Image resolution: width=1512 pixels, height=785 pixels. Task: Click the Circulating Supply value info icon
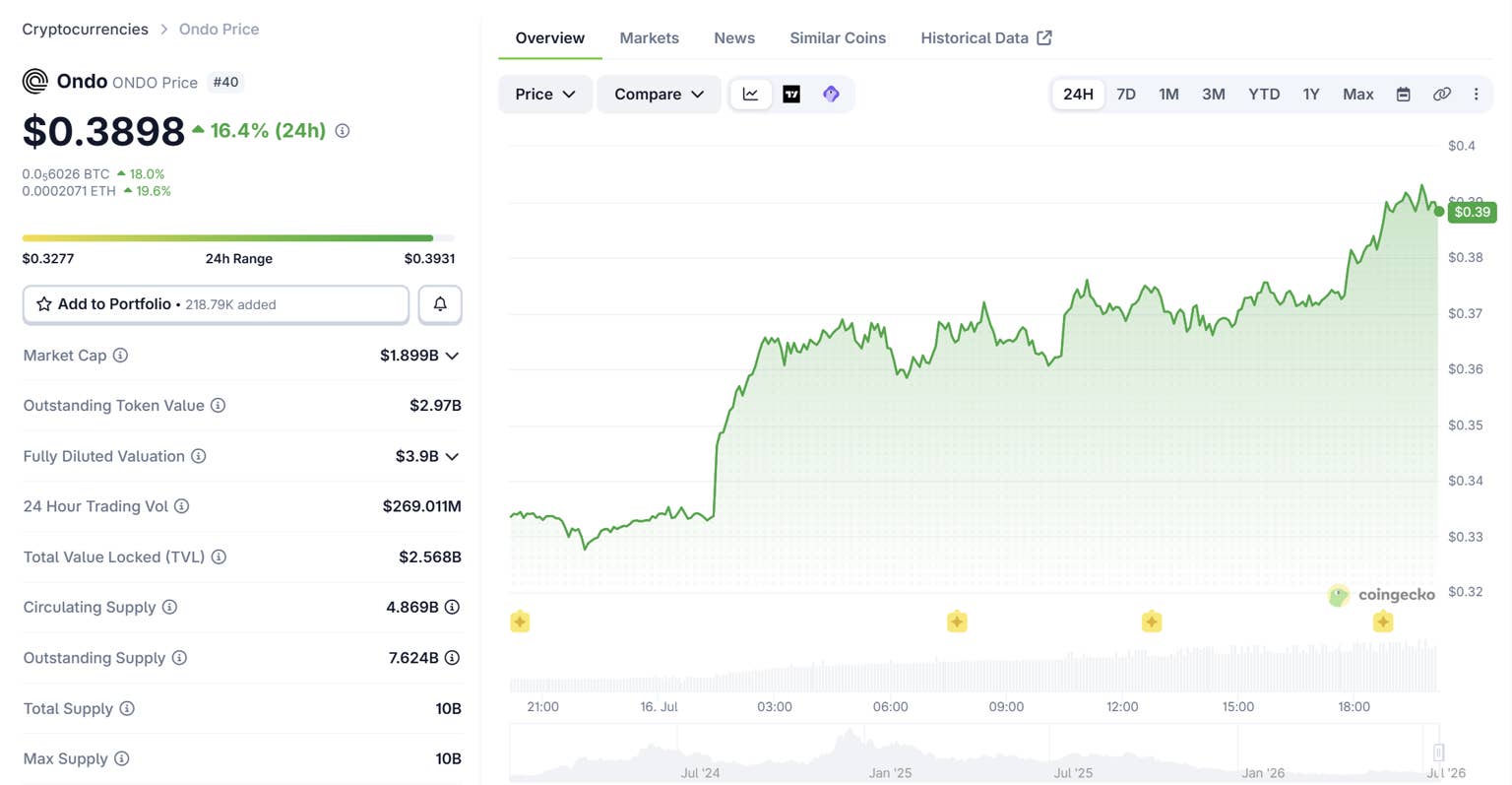tap(452, 607)
